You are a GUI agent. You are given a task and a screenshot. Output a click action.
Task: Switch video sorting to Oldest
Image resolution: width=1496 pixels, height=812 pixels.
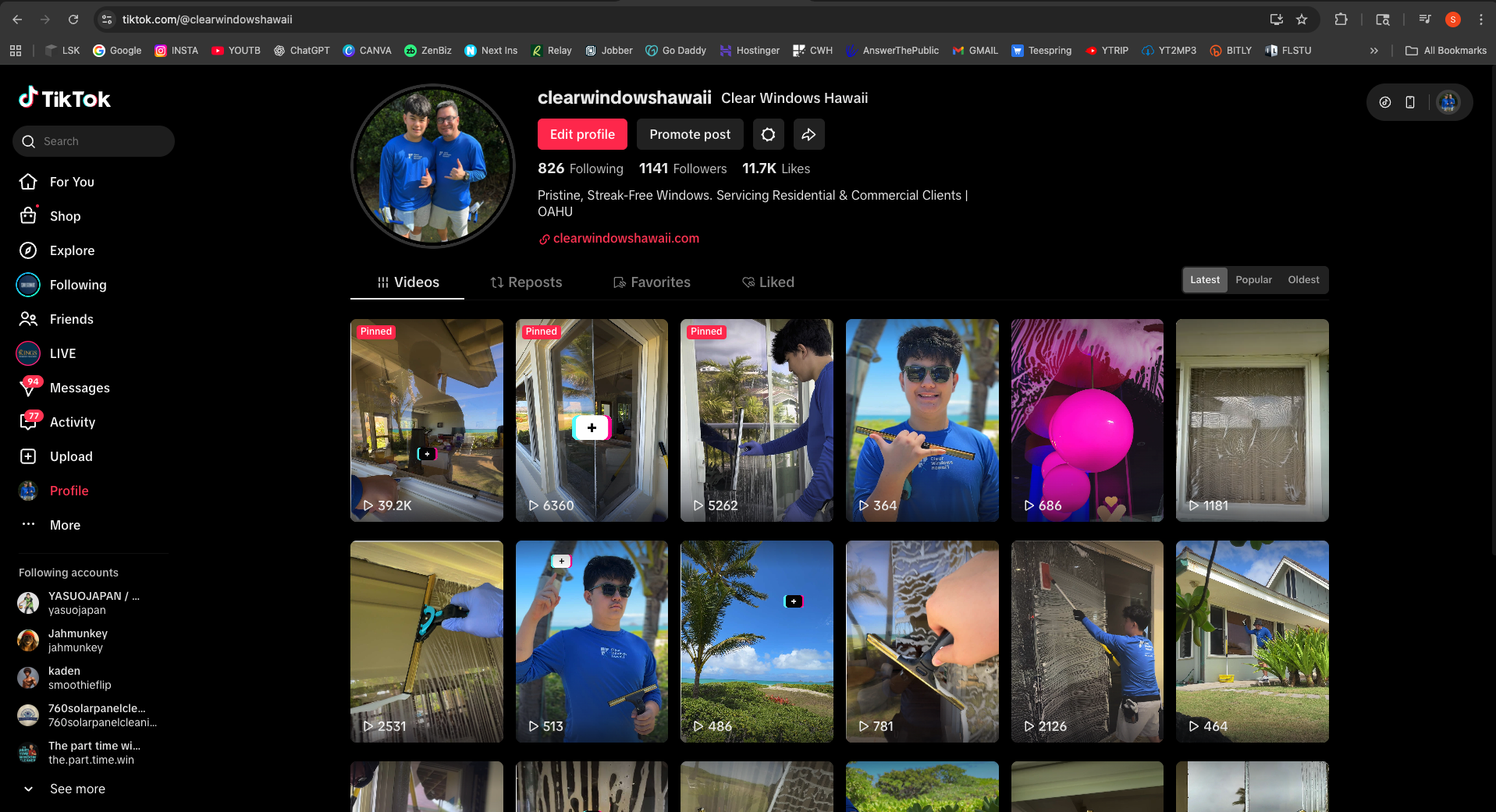[x=1303, y=279]
